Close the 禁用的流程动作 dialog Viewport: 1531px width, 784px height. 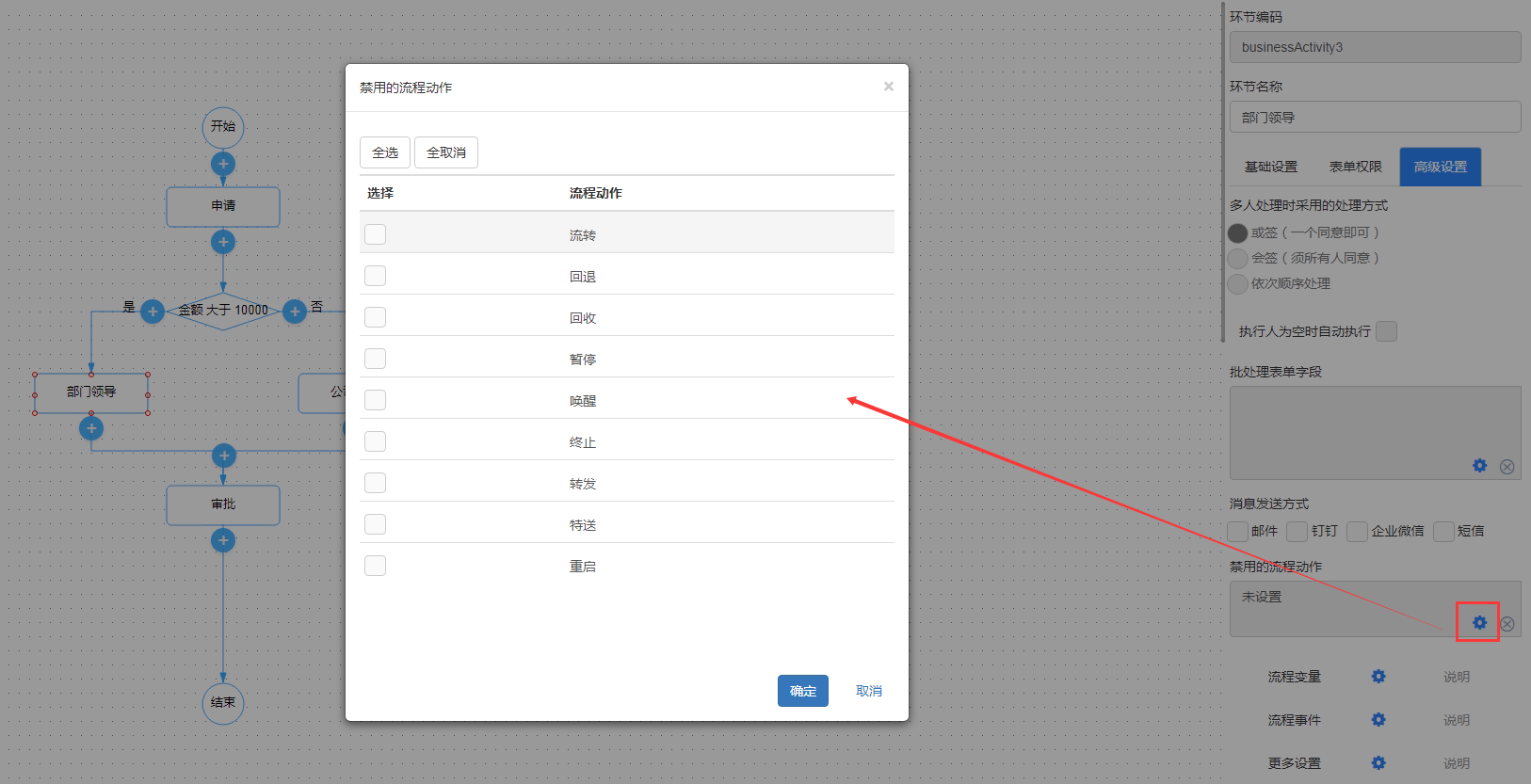coord(888,87)
